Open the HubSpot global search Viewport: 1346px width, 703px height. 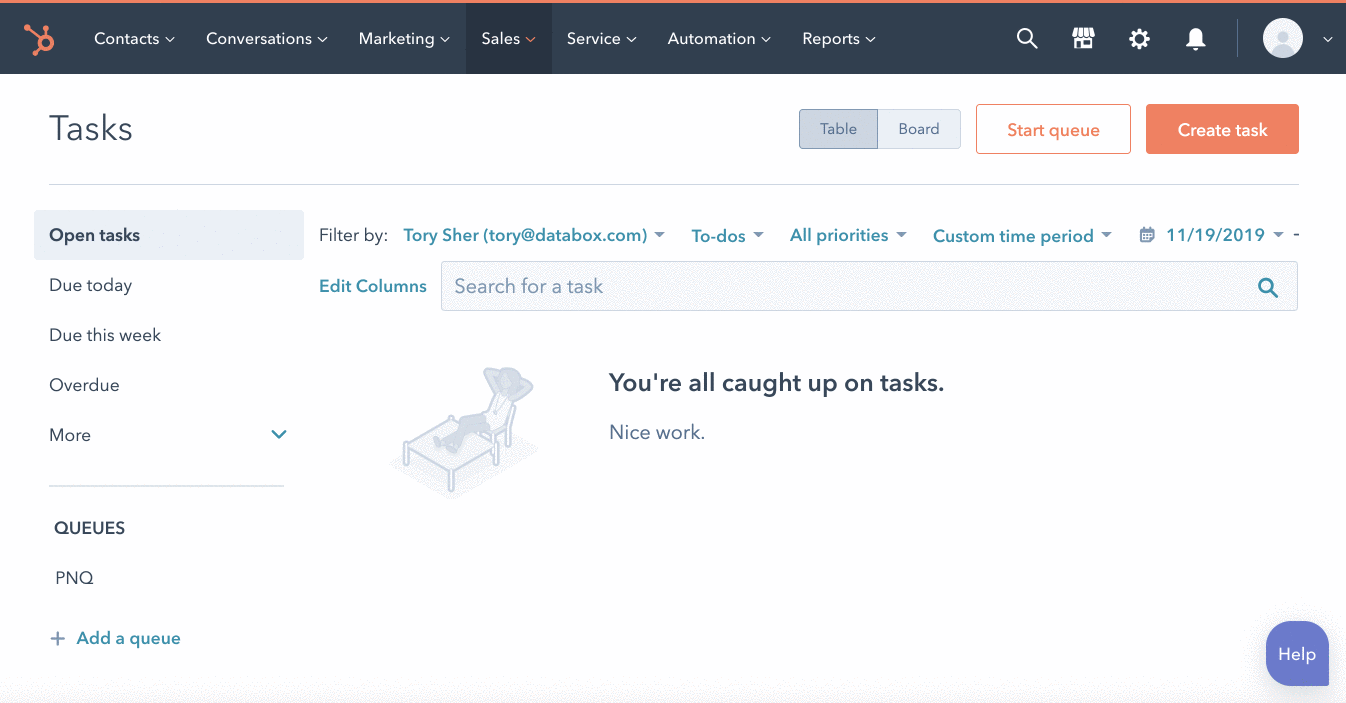(x=1027, y=38)
